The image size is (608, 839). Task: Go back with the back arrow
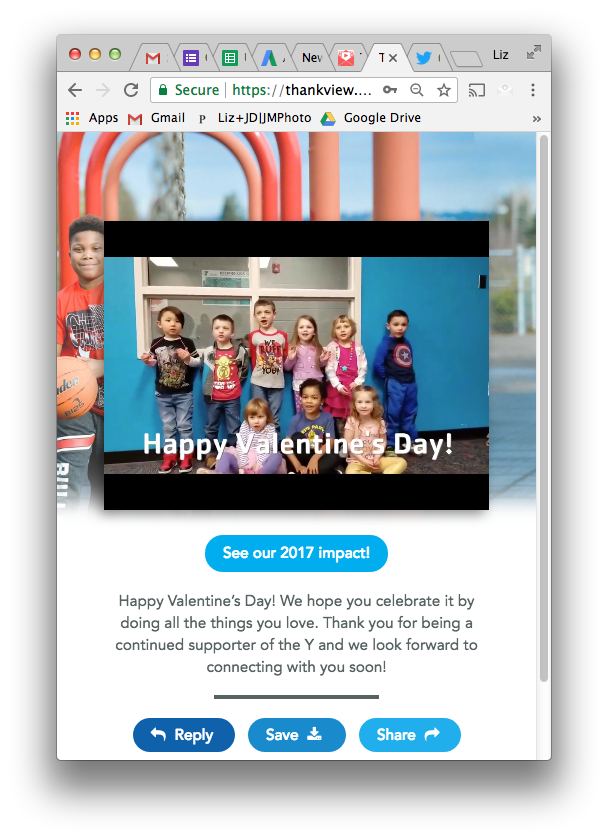tap(75, 90)
